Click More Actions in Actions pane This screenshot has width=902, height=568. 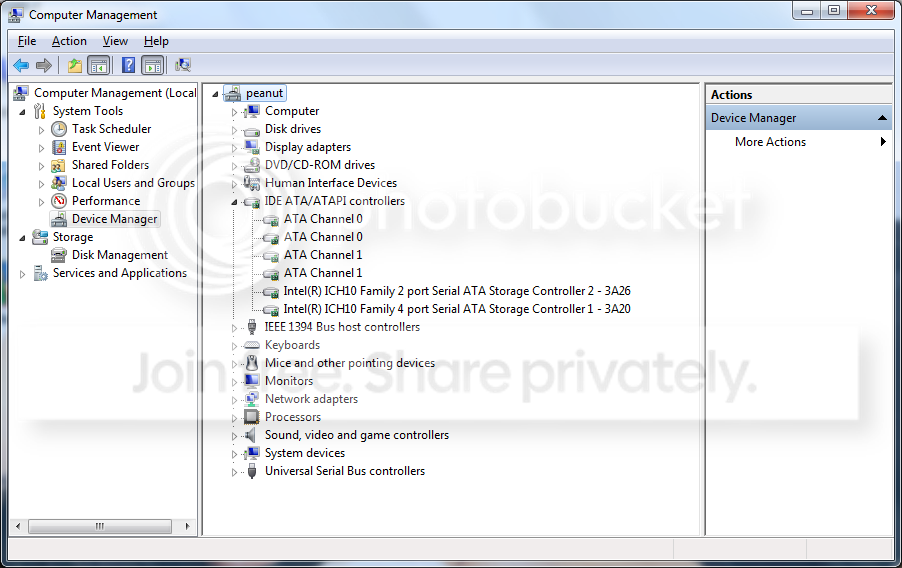click(x=770, y=142)
